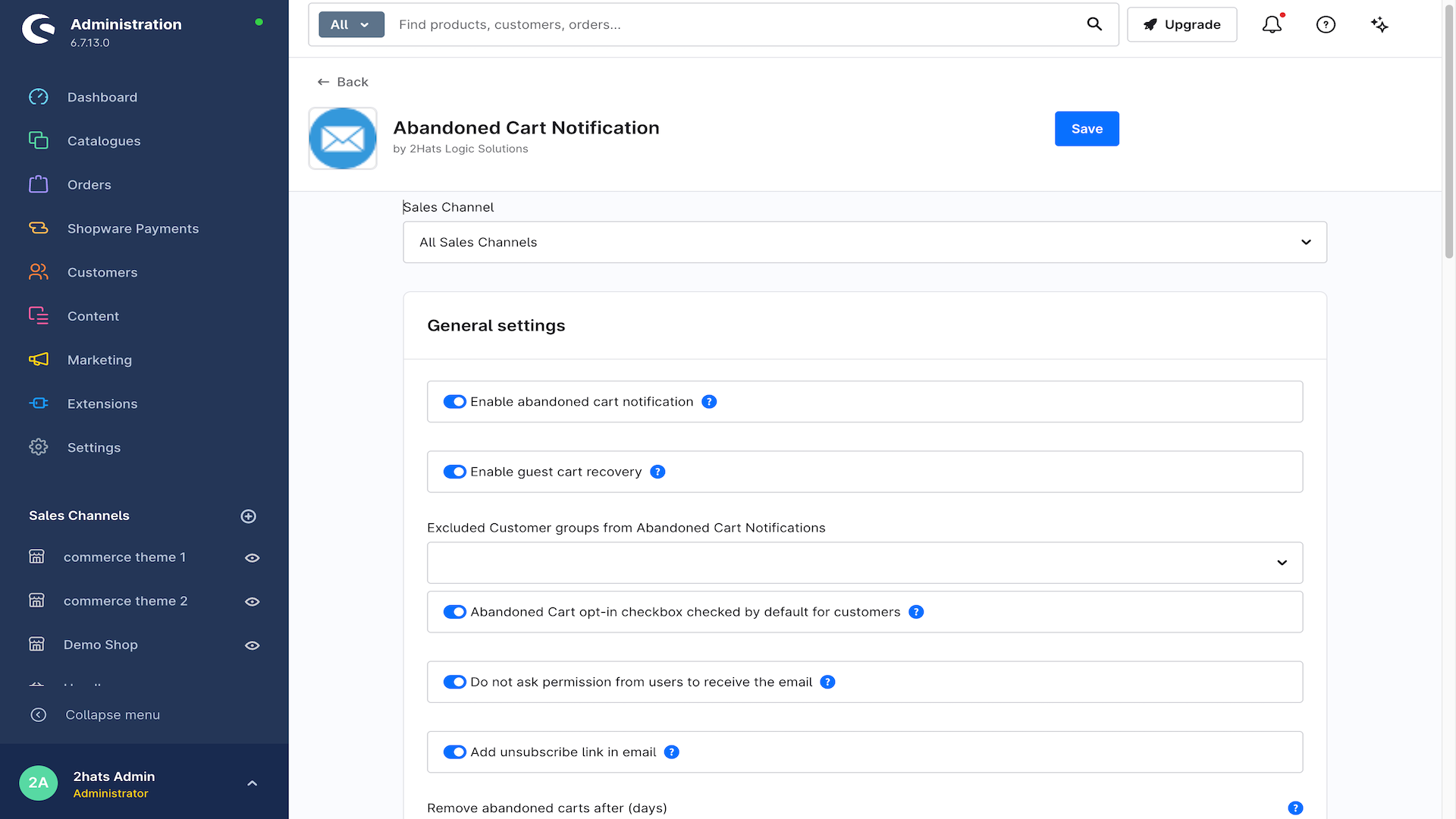Toggle Enable abandoned cart notification switch
Screen dimensions: 1456x819
454,402
